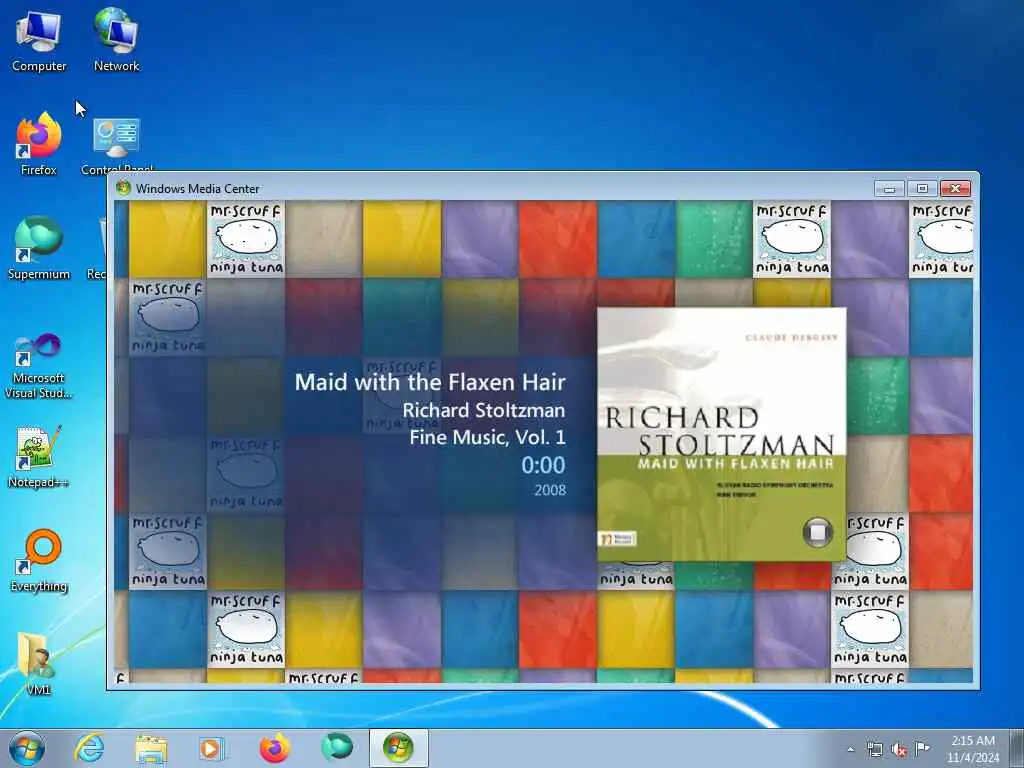Click the 0:00 elapsed time display
This screenshot has width=1024, height=768.
(543, 465)
